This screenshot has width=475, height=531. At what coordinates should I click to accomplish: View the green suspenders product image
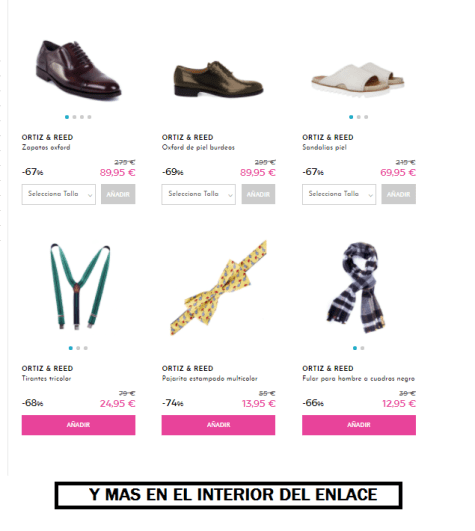coord(80,286)
